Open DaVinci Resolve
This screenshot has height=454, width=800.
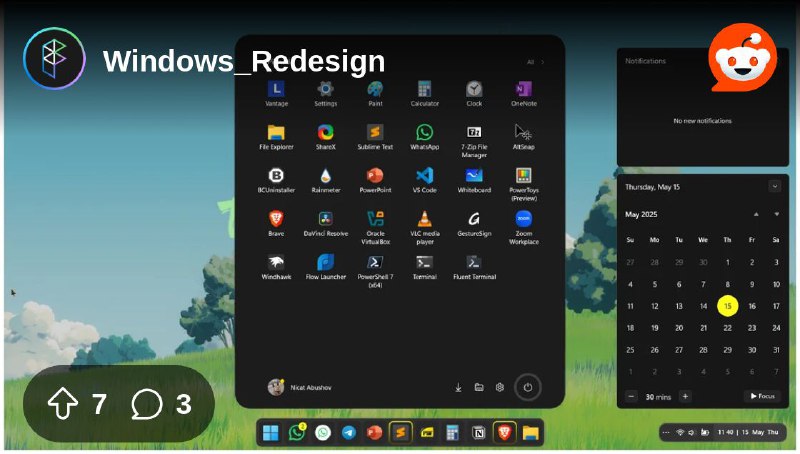tap(326, 224)
